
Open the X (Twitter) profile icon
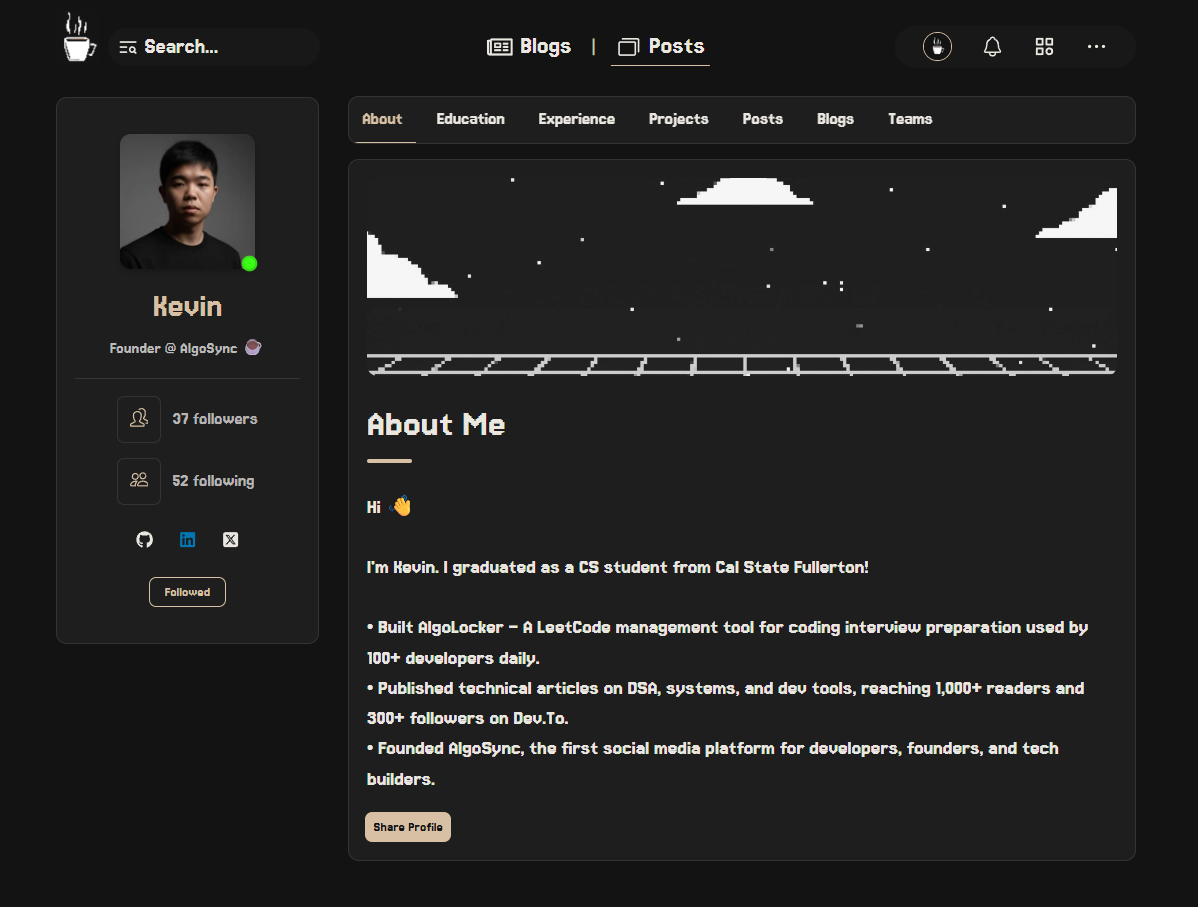230,539
